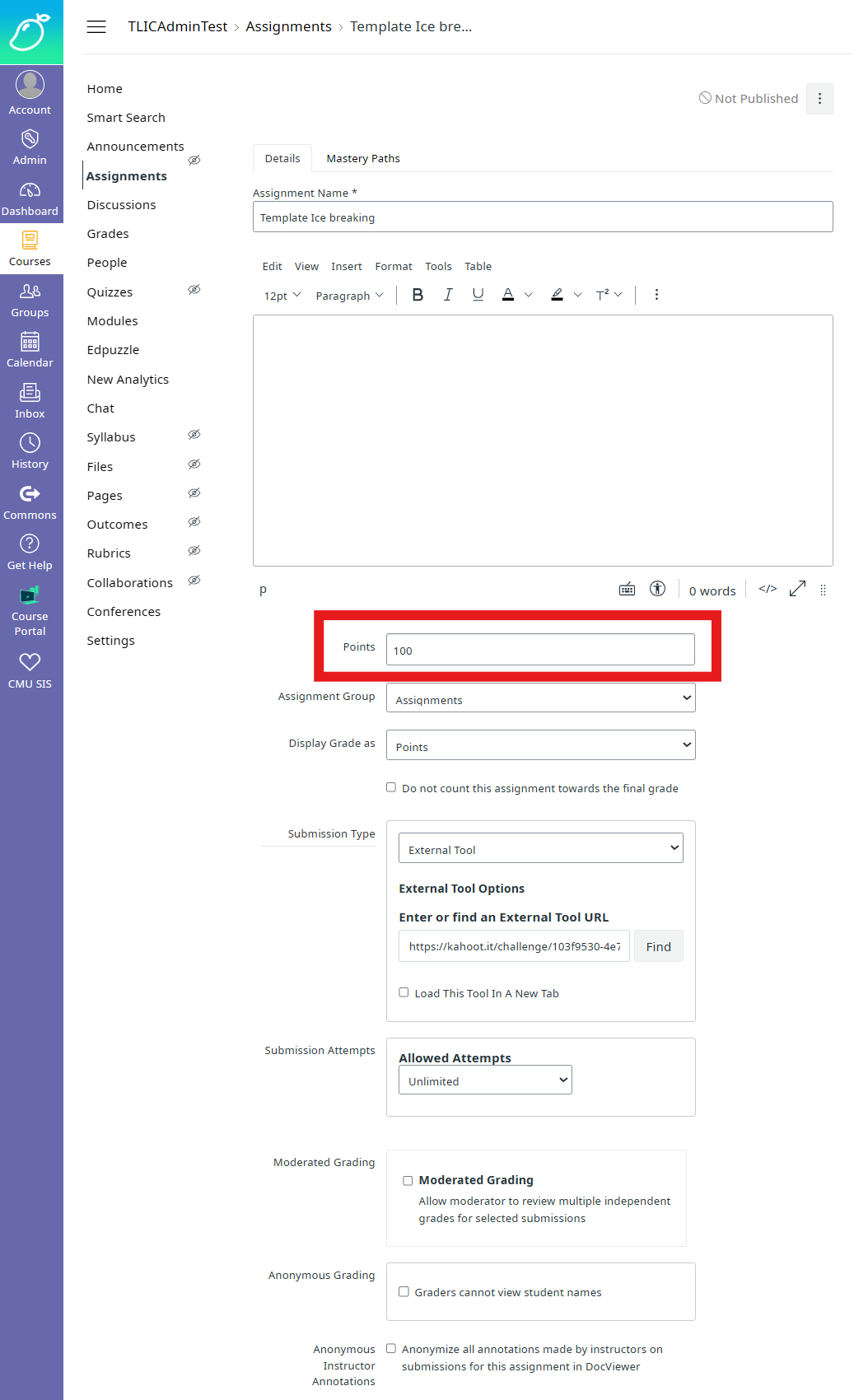Enable the Moderated Grading checkbox
The image size is (868, 1400).
[x=408, y=1180]
